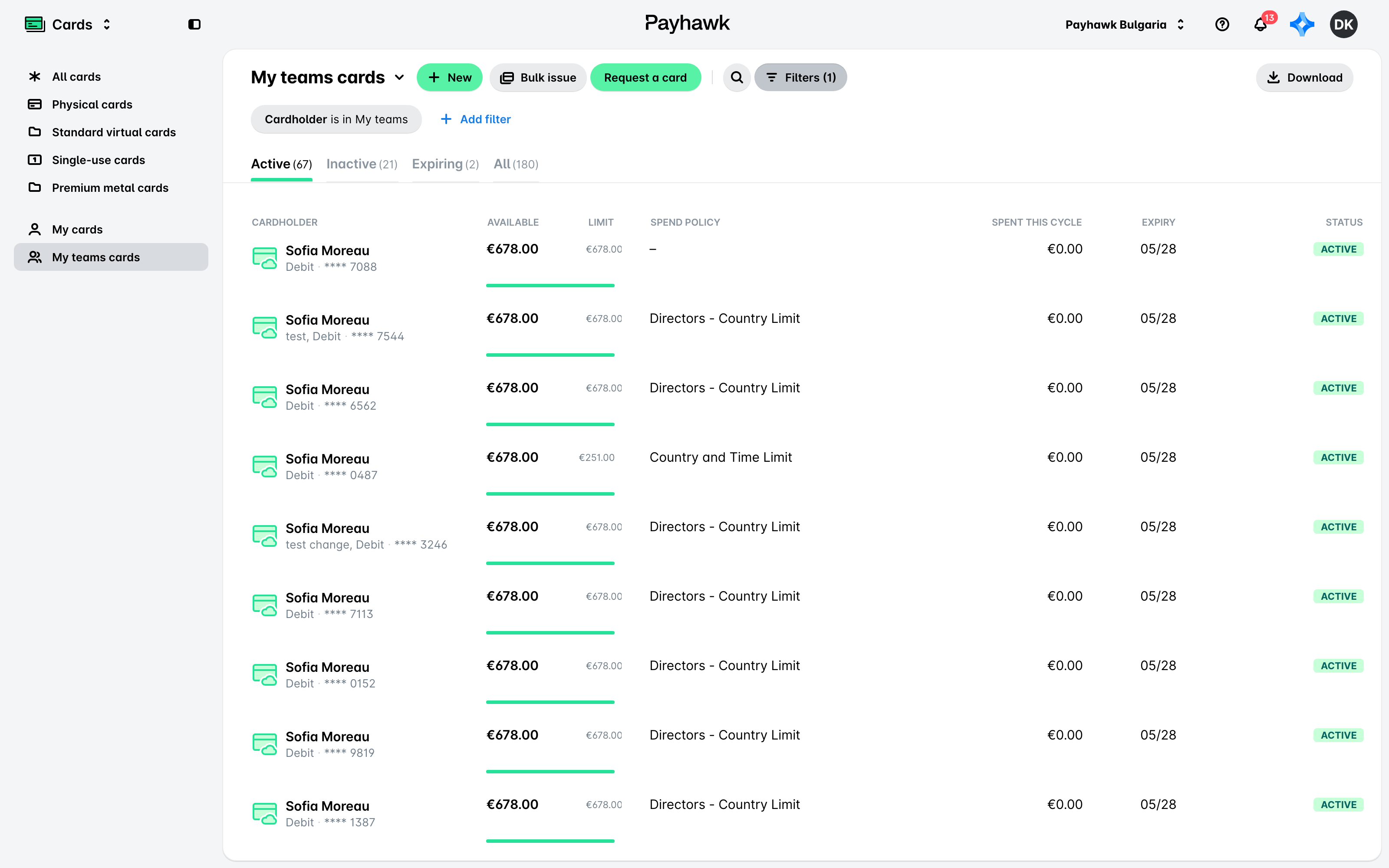This screenshot has width=1389, height=868.
Task: Click card icon for card ending 7088
Action: pyautogui.click(x=265, y=258)
